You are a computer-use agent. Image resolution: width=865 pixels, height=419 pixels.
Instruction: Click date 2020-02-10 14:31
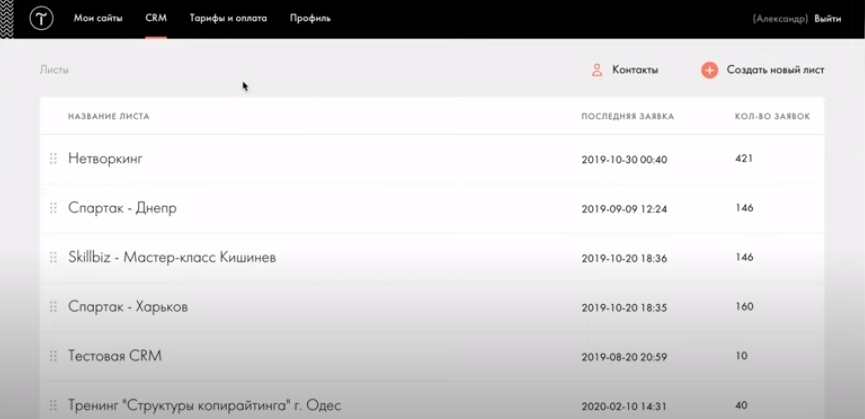[x=624, y=407]
